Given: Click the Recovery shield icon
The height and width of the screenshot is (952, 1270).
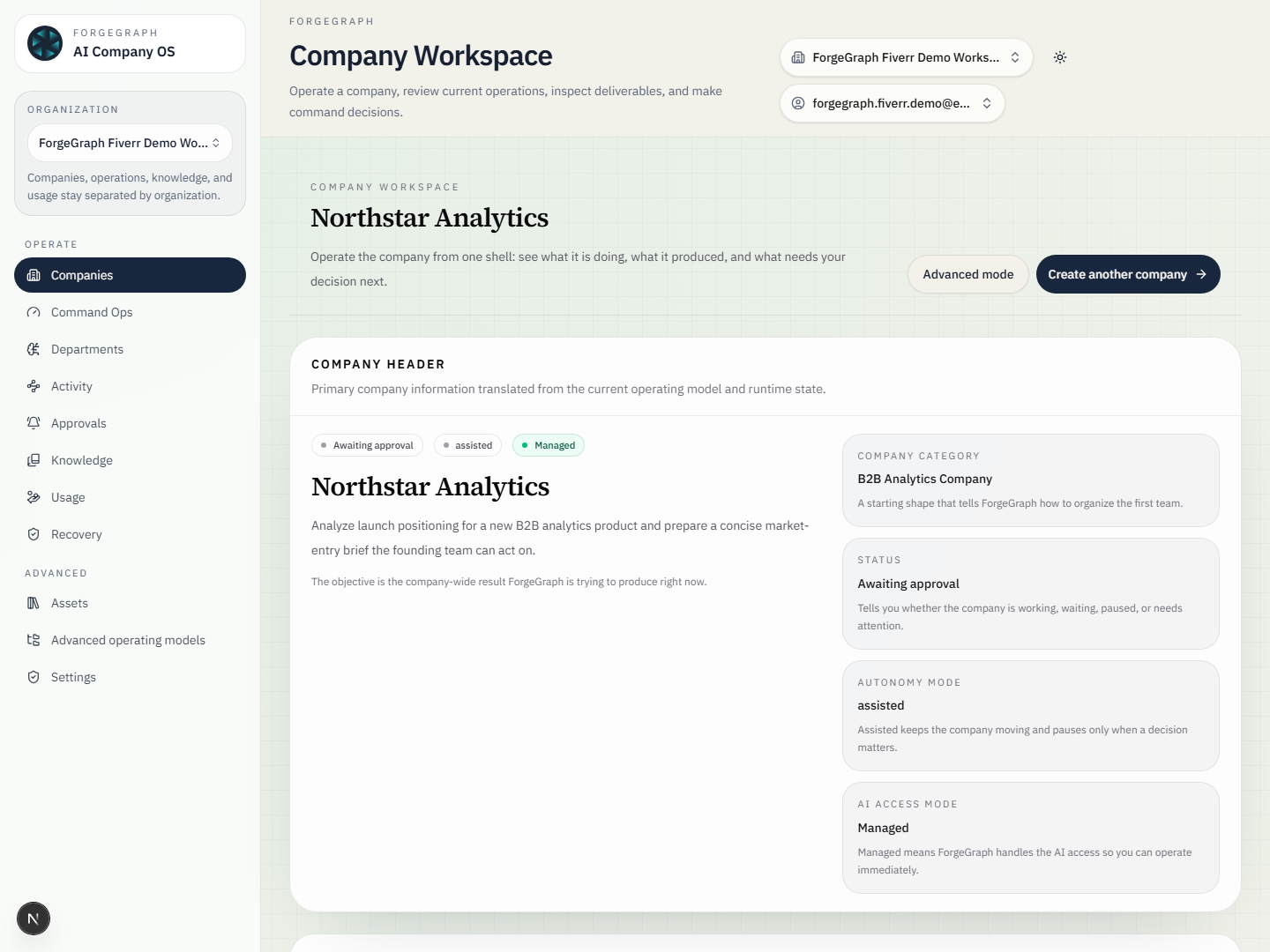Looking at the screenshot, I should click(34, 534).
